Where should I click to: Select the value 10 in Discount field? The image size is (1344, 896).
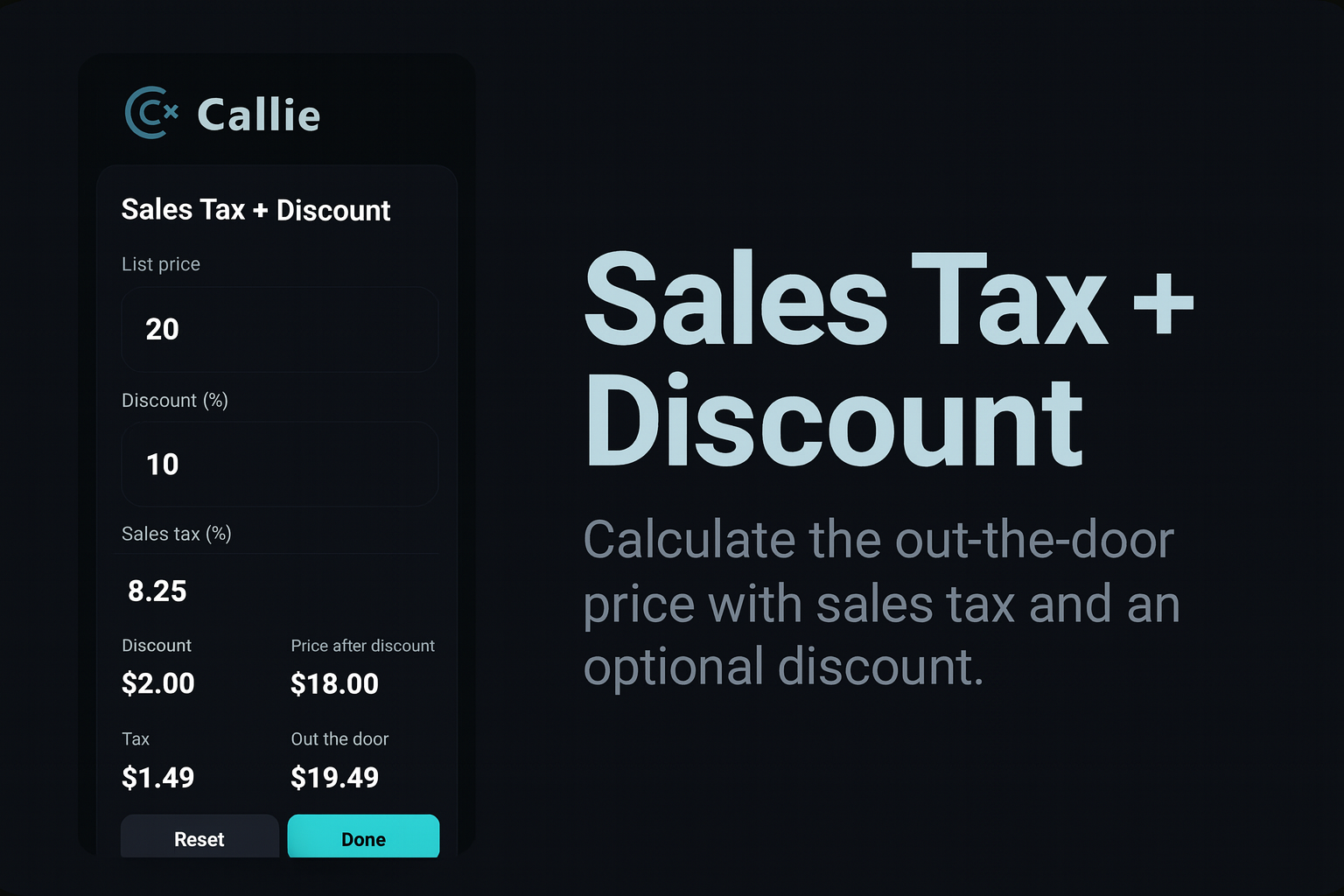161,464
